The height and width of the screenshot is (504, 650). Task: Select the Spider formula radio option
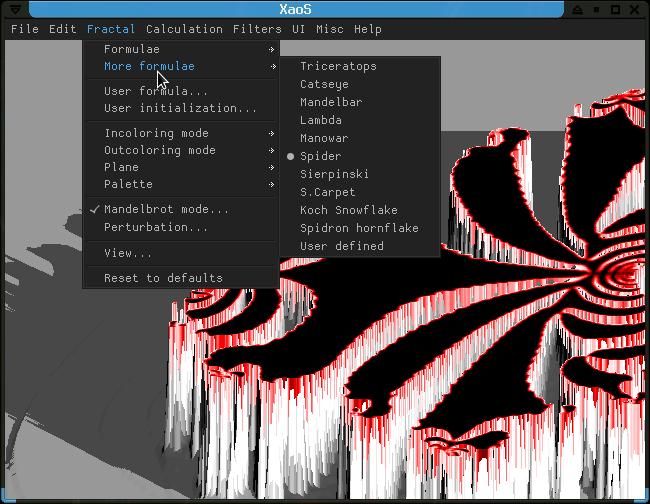pos(320,156)
